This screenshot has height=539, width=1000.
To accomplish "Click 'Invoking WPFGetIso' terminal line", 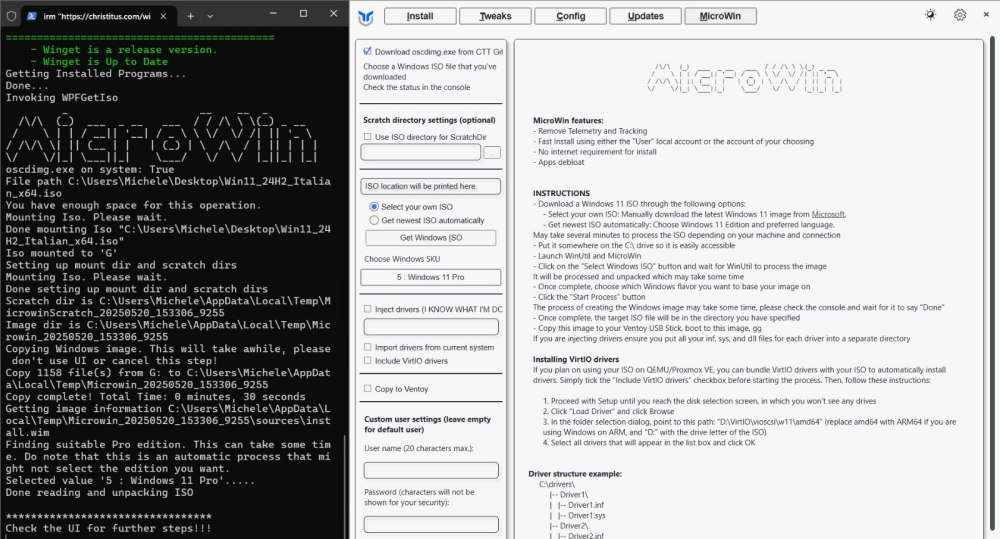I will [x=62, y=98].
